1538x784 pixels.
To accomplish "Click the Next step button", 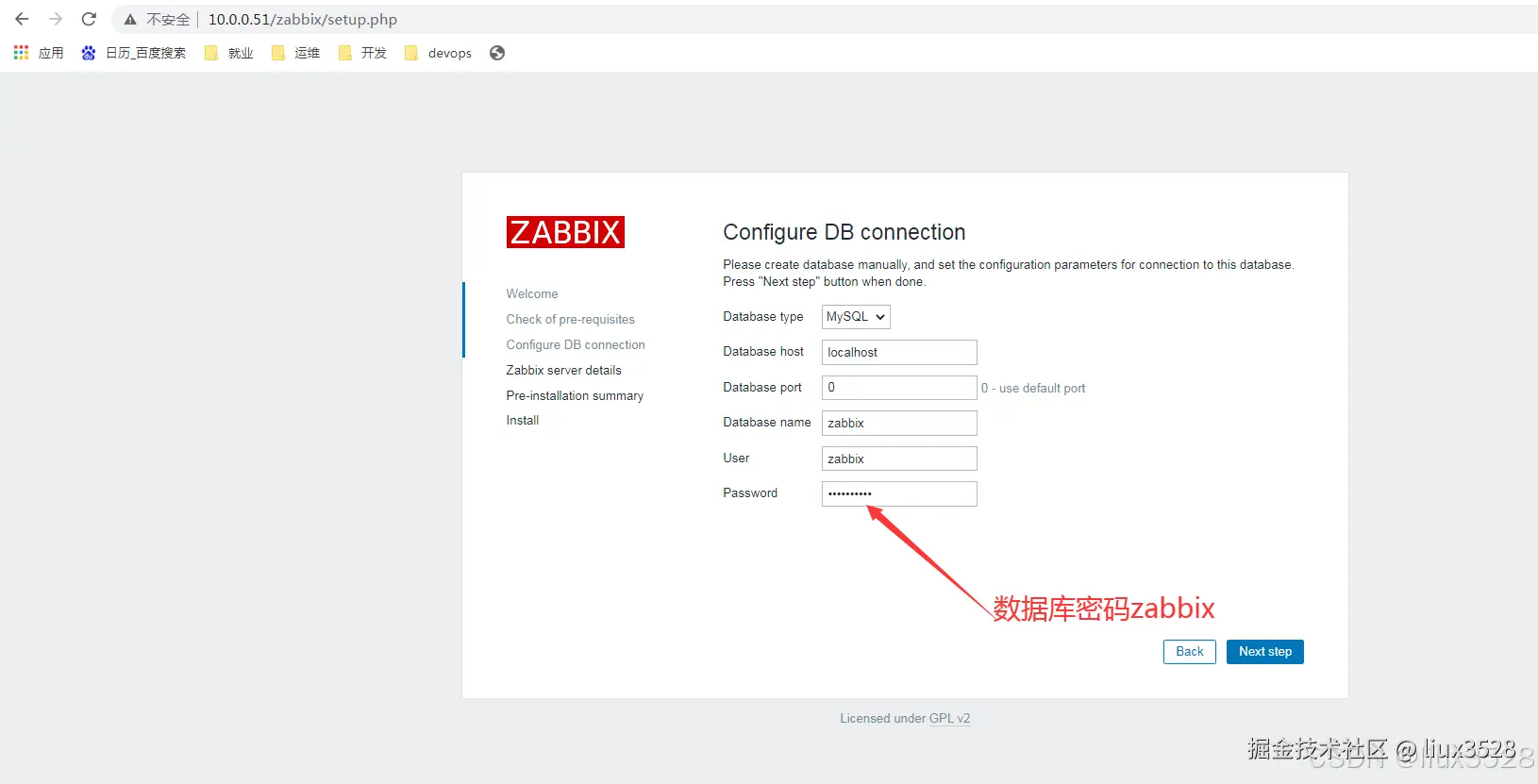I will click(1265, 652).
